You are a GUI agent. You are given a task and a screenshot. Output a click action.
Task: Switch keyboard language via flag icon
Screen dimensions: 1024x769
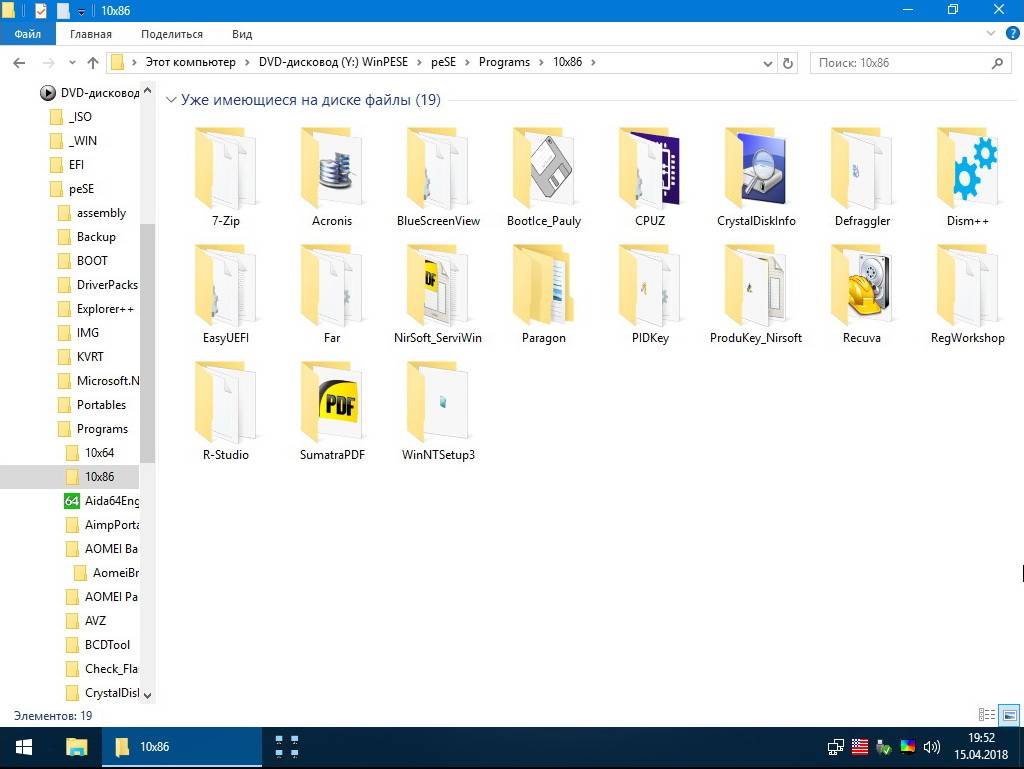coord(859,747)
